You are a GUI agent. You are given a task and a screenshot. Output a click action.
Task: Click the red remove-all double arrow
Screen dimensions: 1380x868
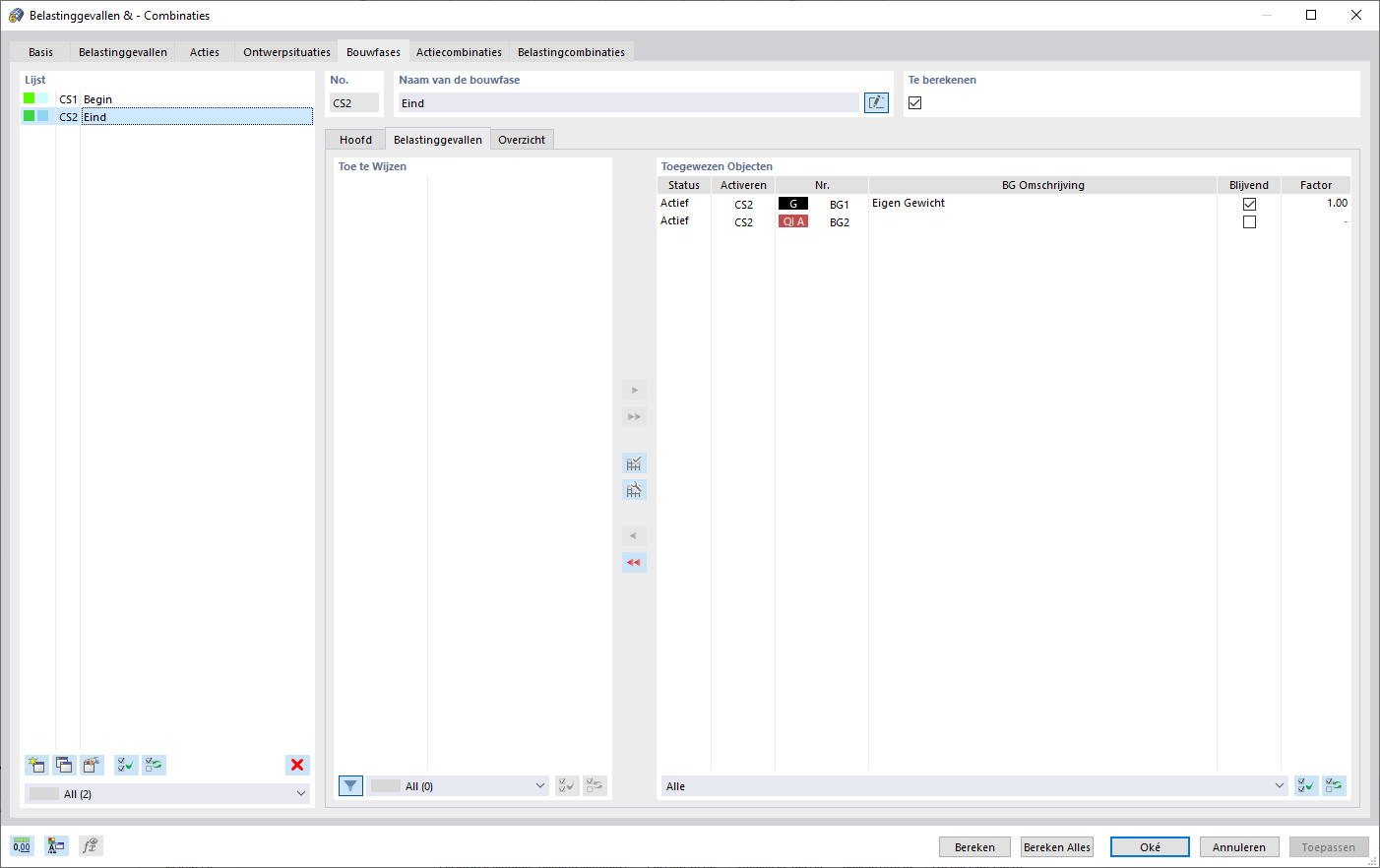634,563
